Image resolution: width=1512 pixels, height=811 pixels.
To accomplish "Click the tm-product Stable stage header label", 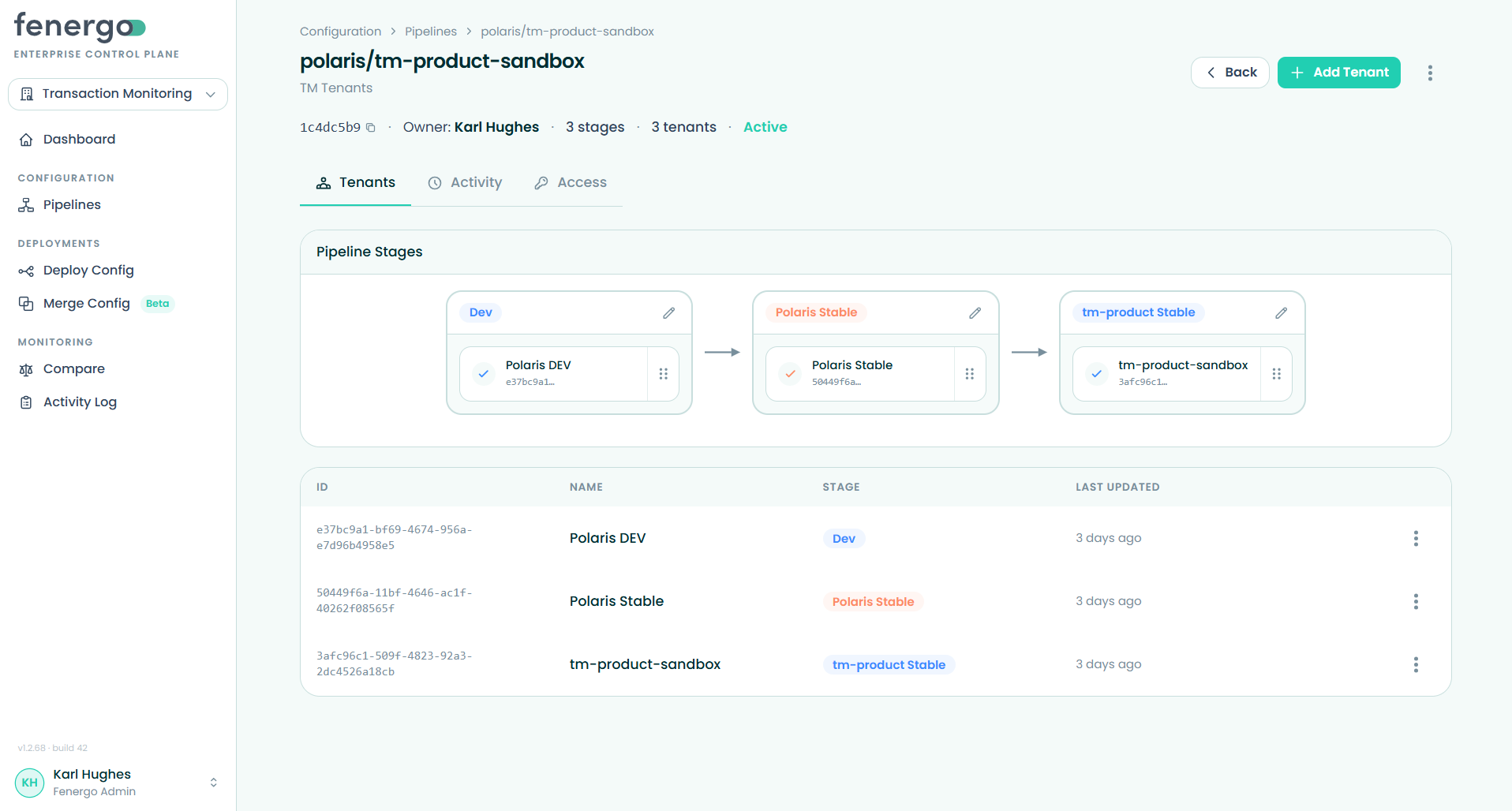I will (1139, 312).
